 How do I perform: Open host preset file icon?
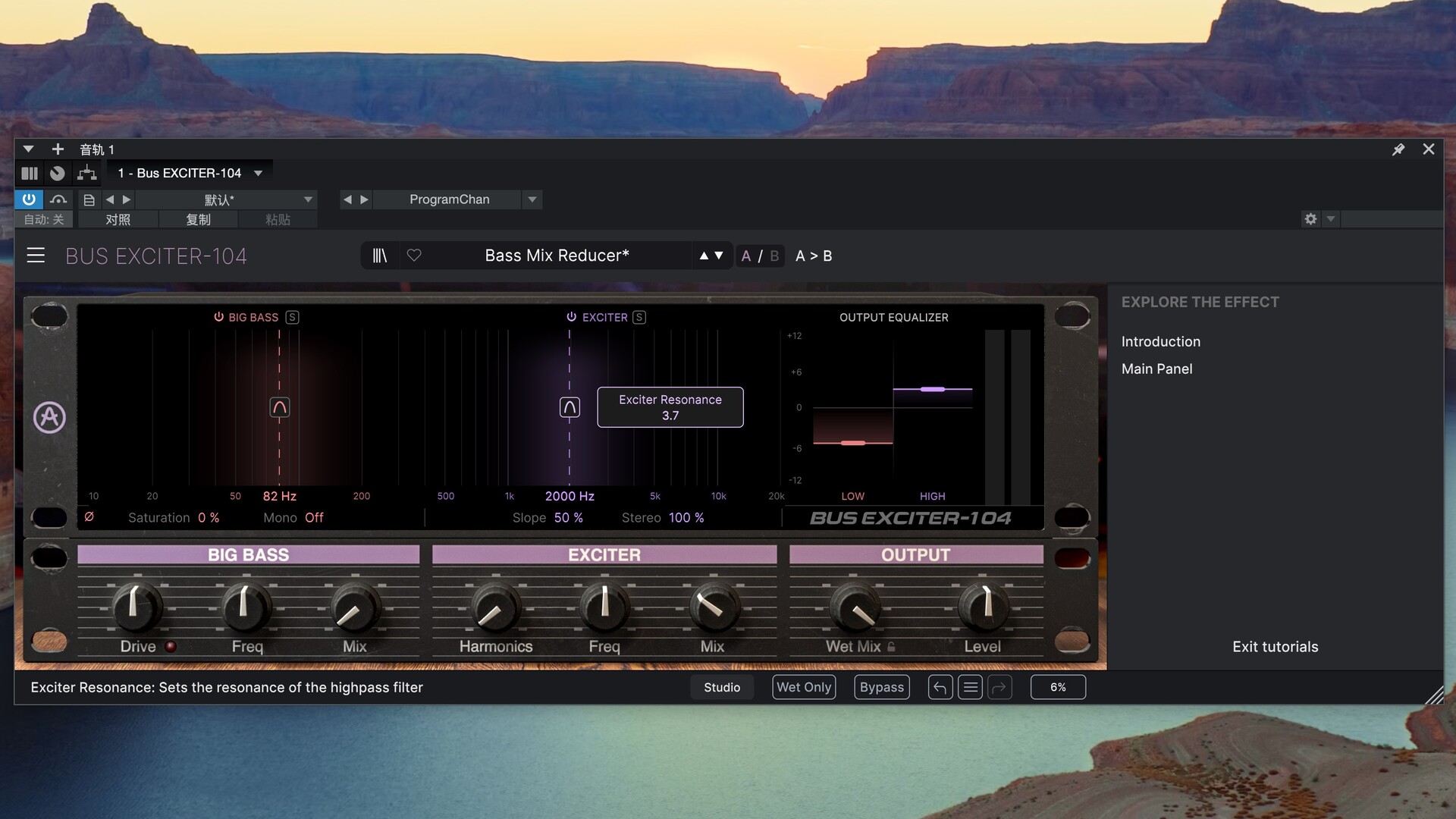coord(89,199)
